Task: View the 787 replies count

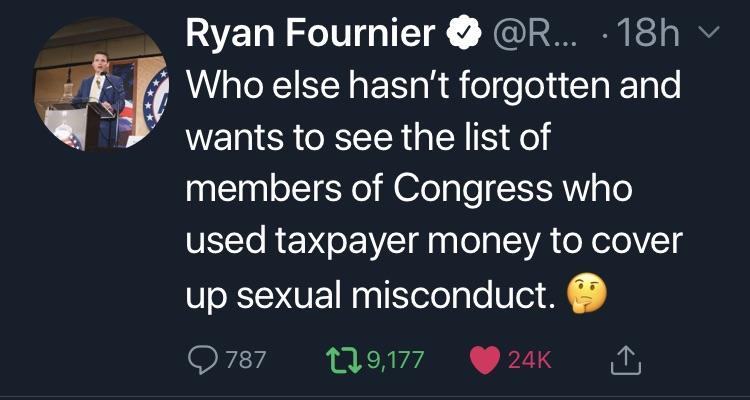Action: point(245,360)
